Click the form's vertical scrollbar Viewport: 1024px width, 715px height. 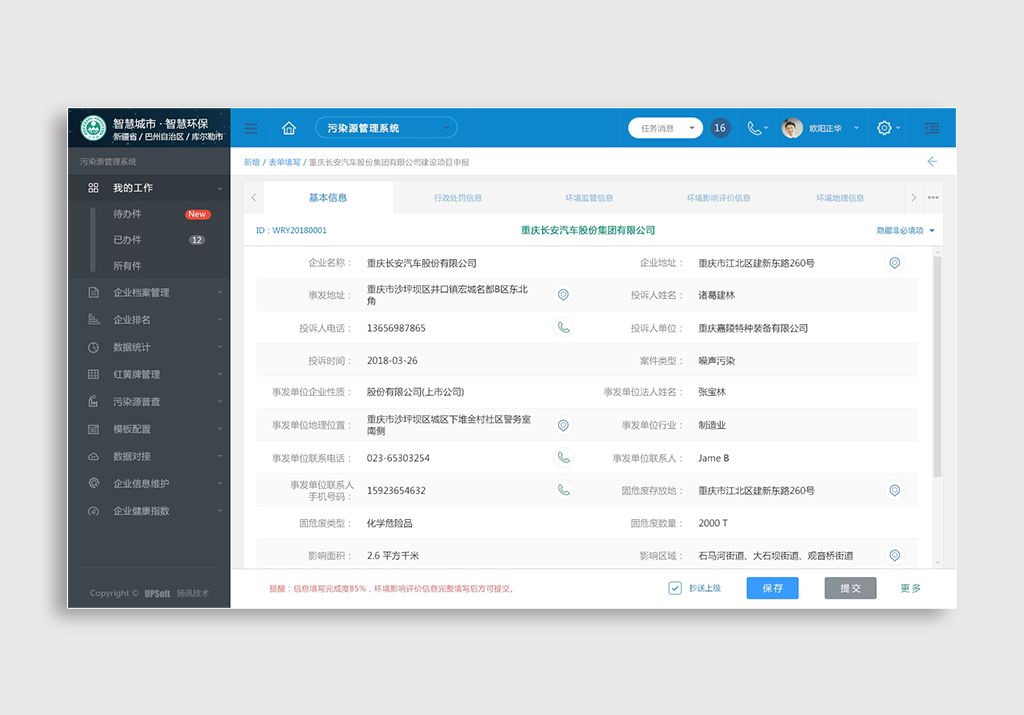point(937,366)
